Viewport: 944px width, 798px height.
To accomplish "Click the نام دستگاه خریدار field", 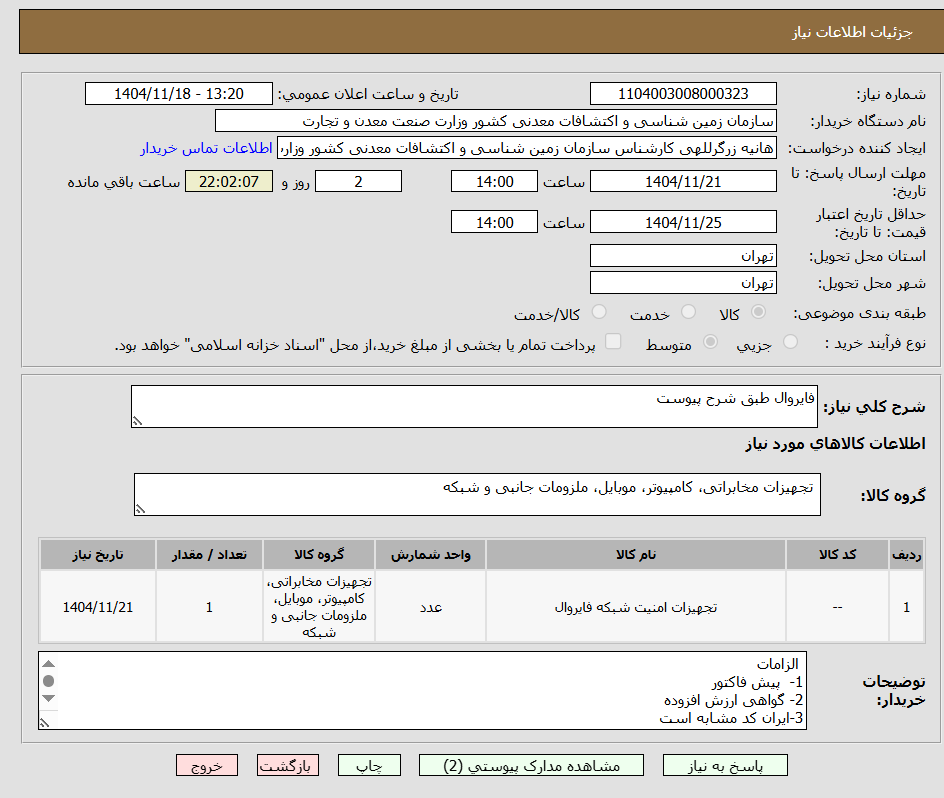I will click(x=495, y=121).
